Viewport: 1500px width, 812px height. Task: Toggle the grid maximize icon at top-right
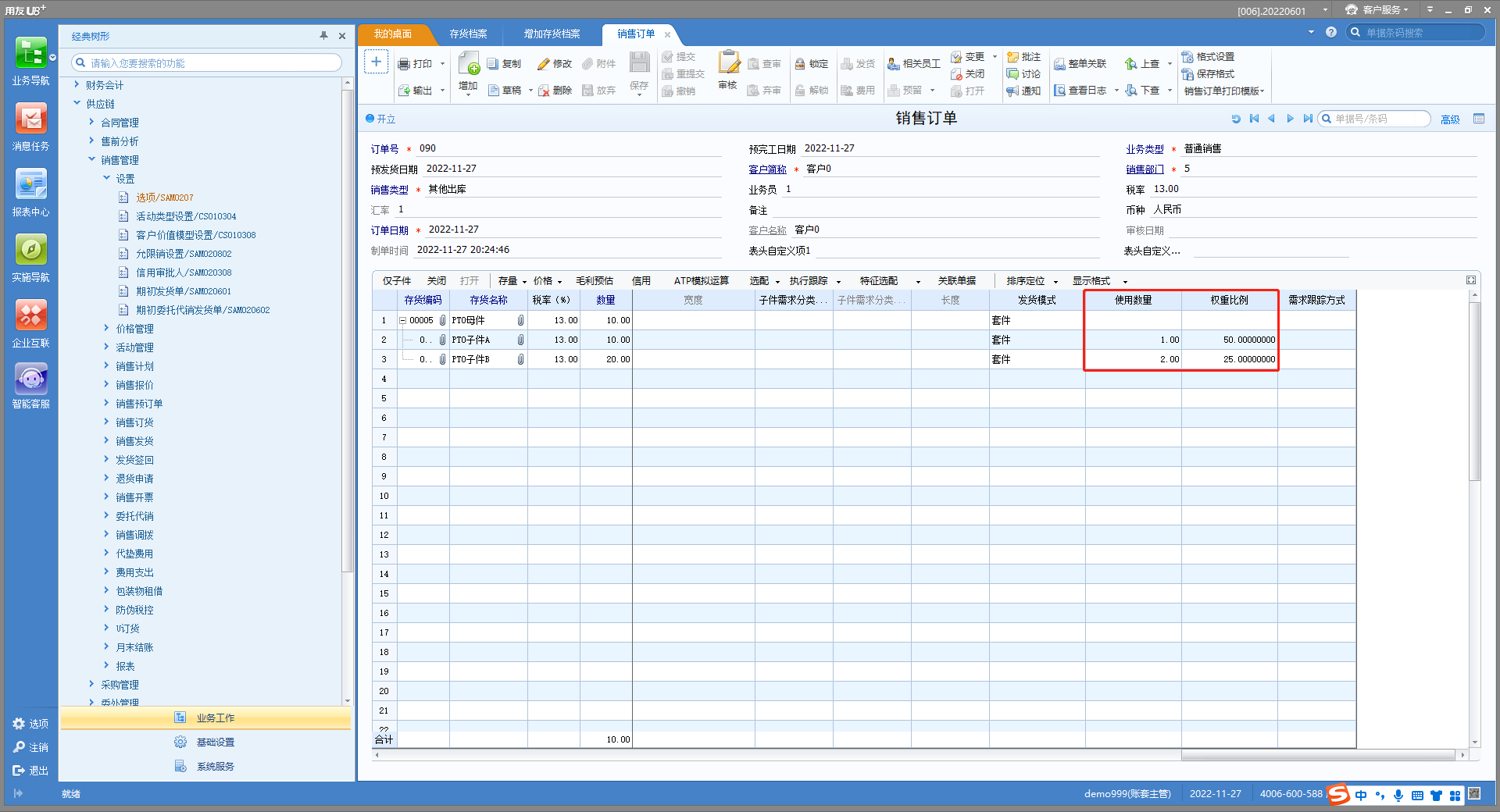click(x=1471, y=280)
